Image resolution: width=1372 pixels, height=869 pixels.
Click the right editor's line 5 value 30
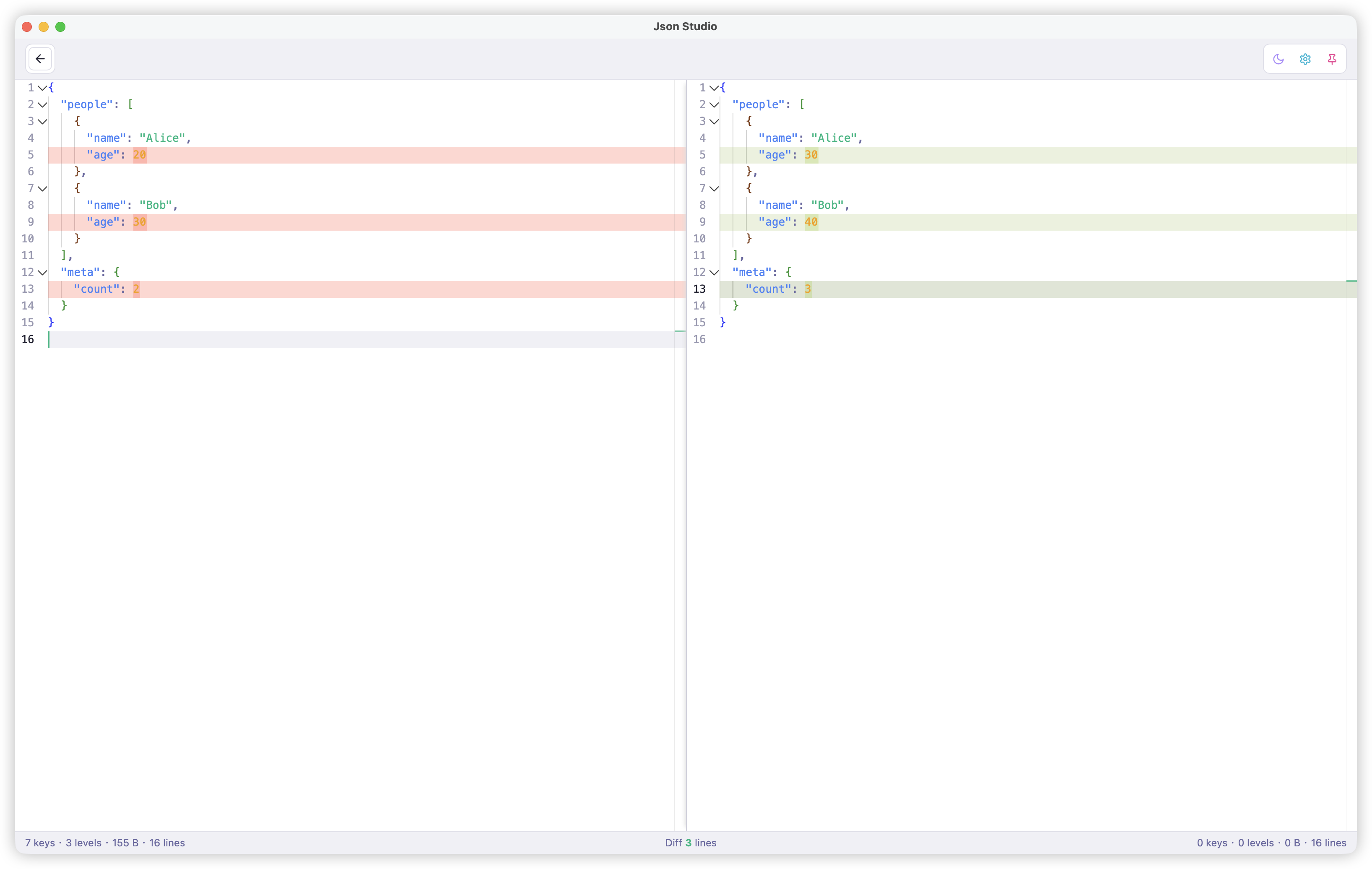click(811, 155)
